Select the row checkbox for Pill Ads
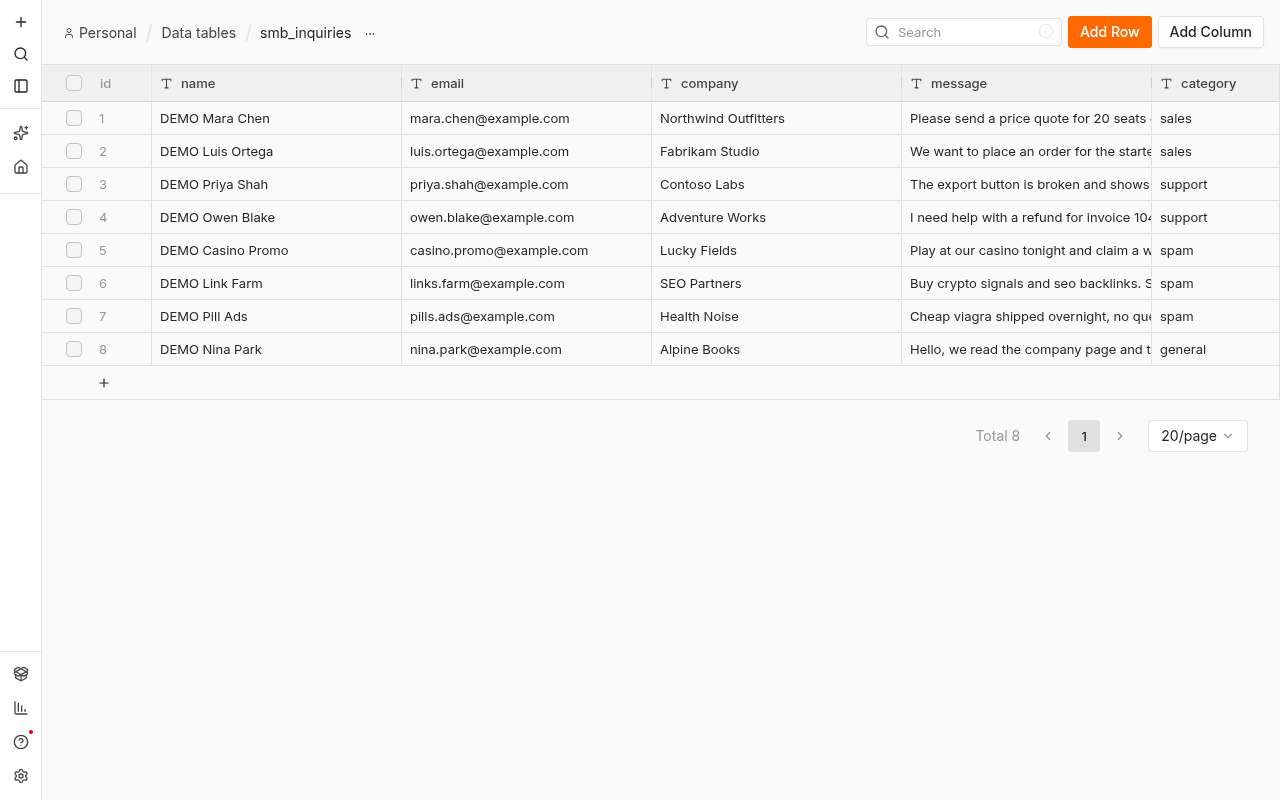The height and width of the screenshot is (800, 1280). 74,316
